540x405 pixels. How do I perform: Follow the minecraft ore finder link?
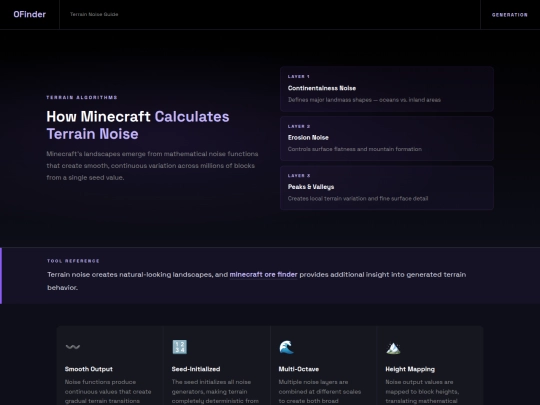pyautogui.click(x=263, y=274)
